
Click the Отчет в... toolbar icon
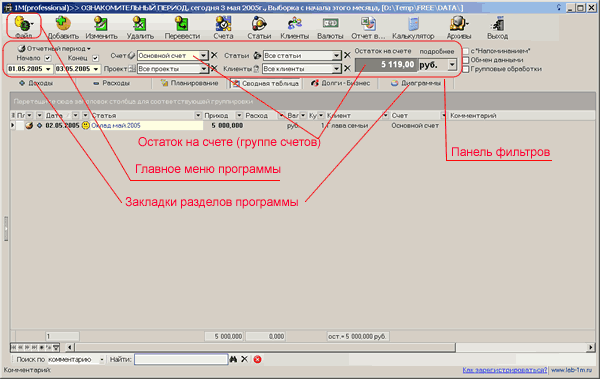click(x=368, y=24)
